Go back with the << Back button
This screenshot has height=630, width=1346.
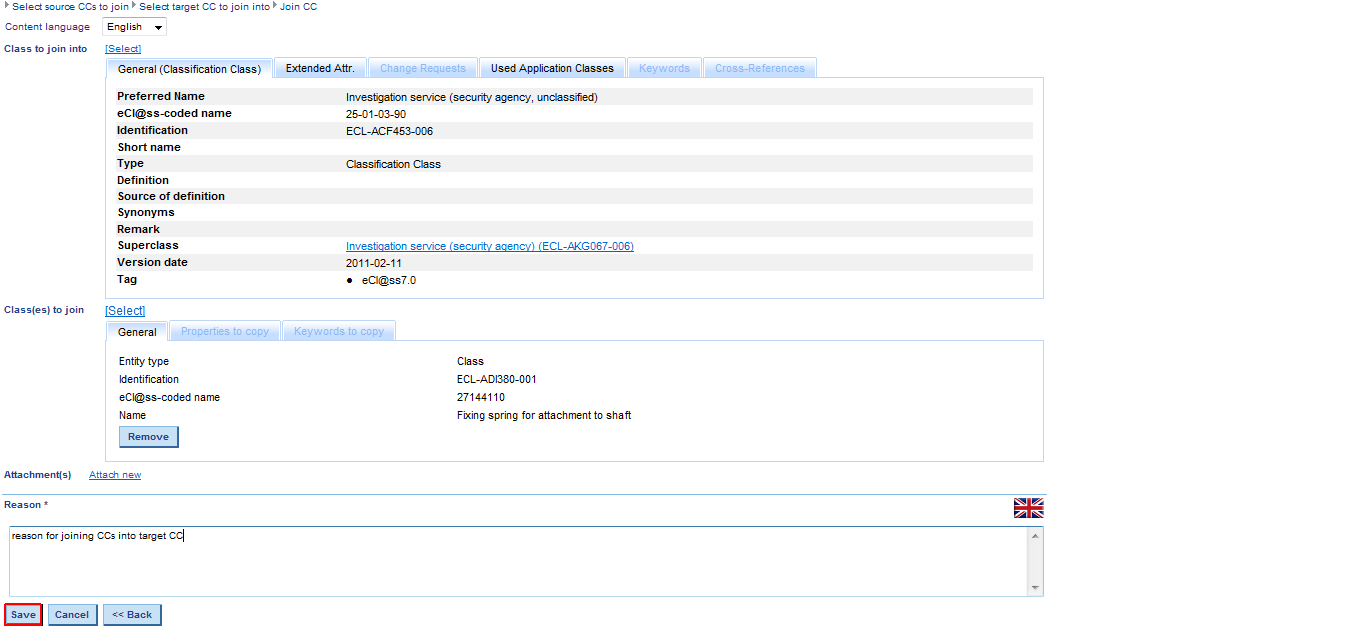(x=132, y=615)
